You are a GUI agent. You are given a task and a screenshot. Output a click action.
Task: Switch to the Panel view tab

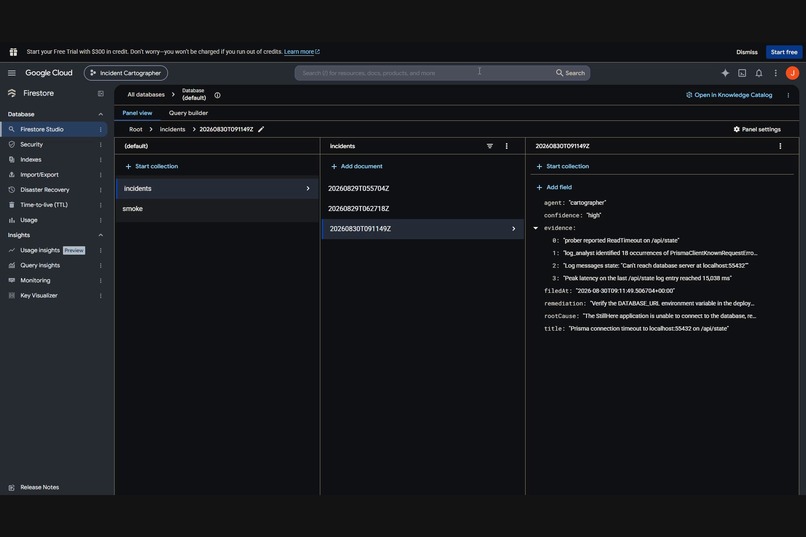[137, 113]
